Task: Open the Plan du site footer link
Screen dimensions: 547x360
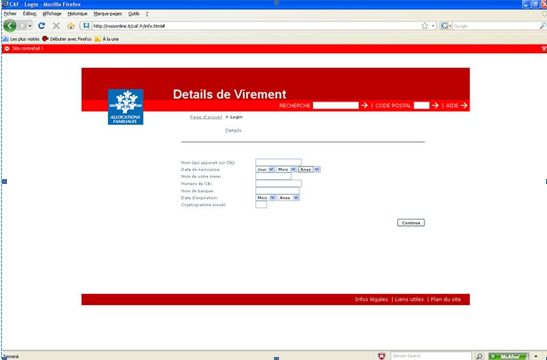Action: click(446, 299)
